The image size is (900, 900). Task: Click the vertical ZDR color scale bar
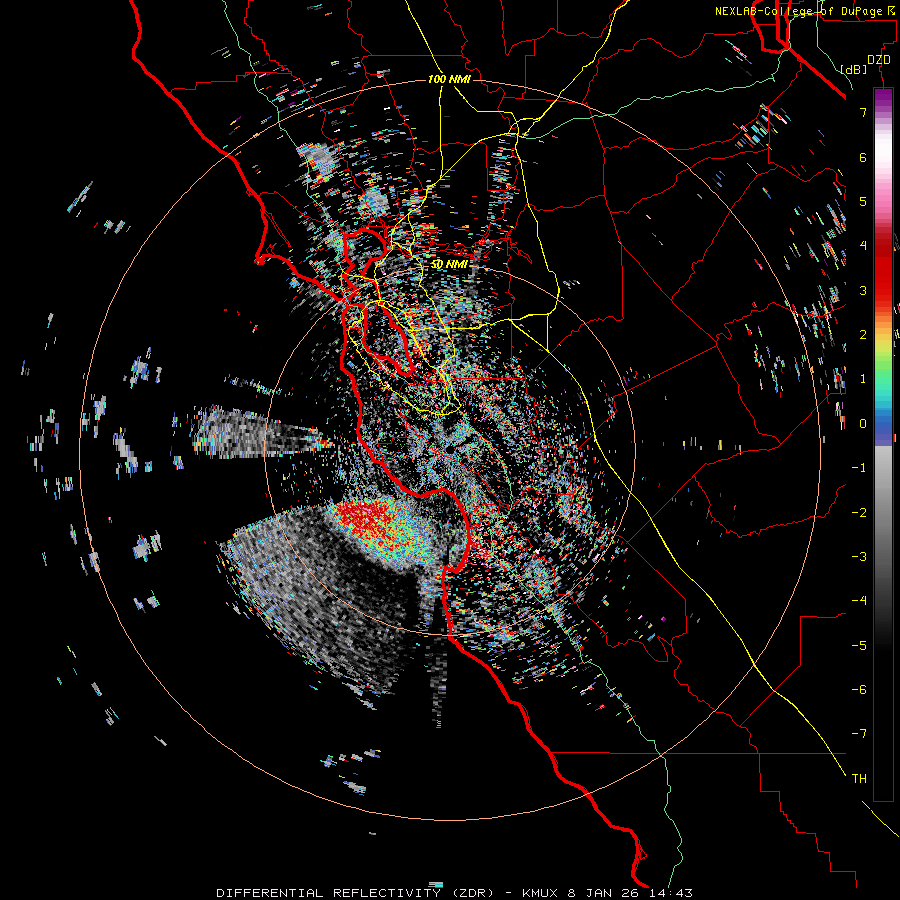click(x=883, y=445)
